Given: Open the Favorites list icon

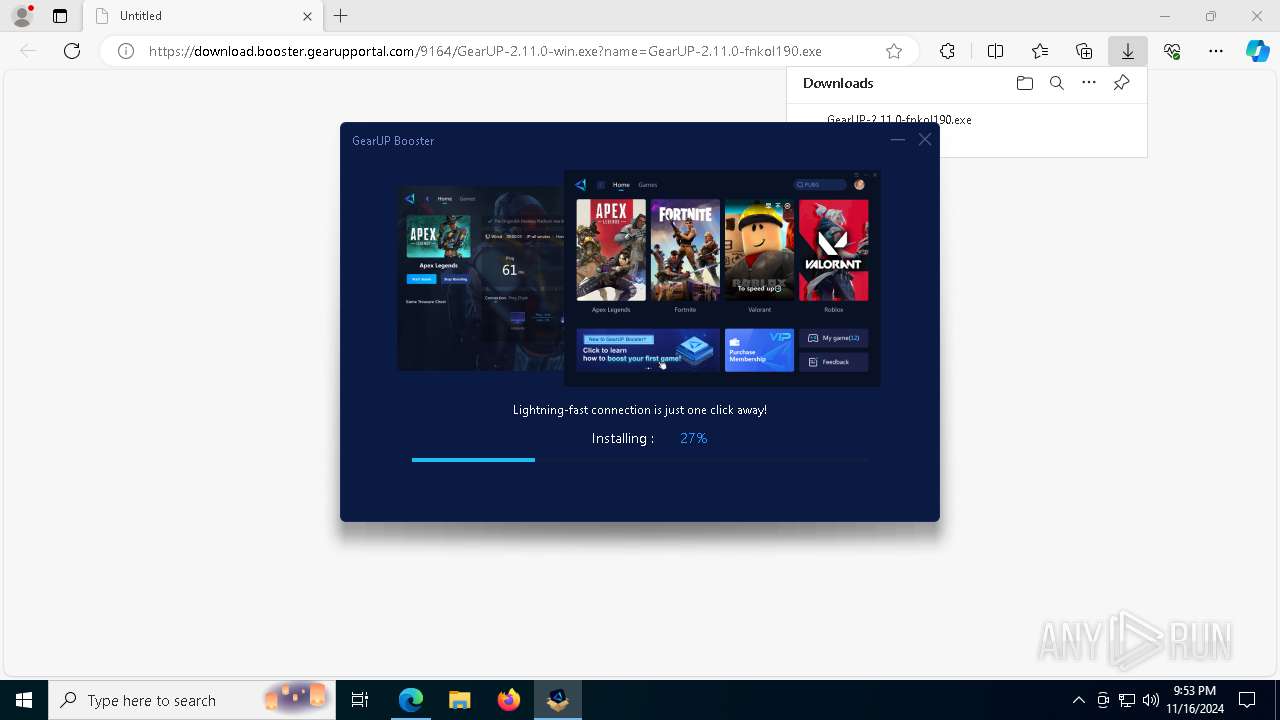Looking at the screenshot, I should [1040, 51].
